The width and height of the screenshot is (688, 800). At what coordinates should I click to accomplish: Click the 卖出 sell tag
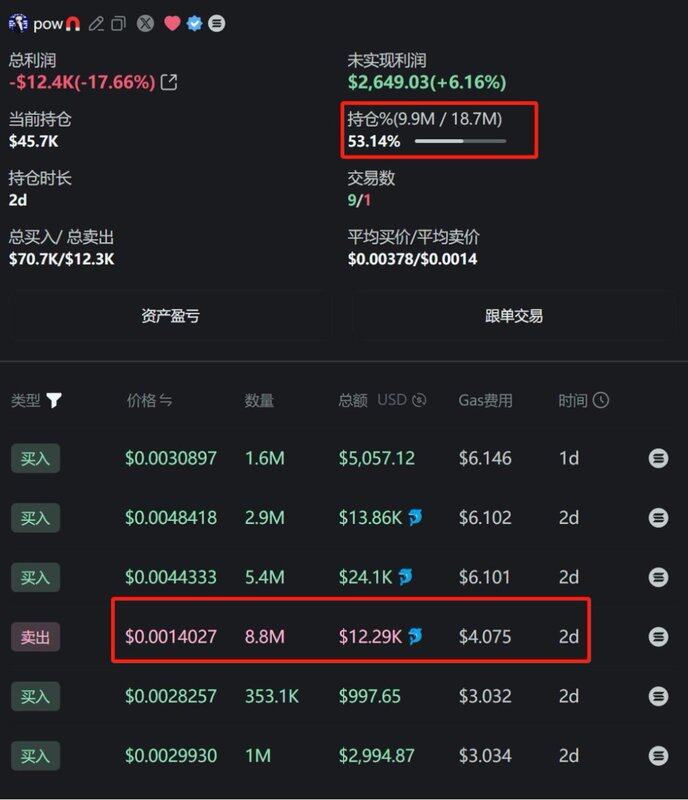[x=35, y=637]
